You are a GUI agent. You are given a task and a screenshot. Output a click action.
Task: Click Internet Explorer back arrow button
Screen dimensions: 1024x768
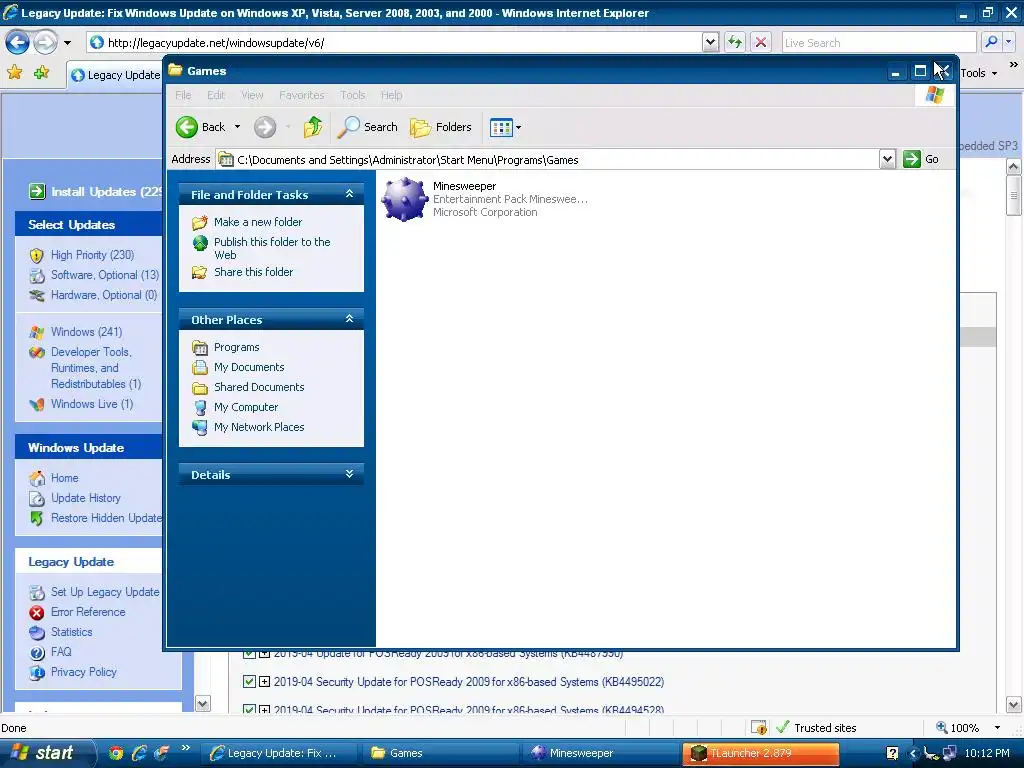pos(18,42)
